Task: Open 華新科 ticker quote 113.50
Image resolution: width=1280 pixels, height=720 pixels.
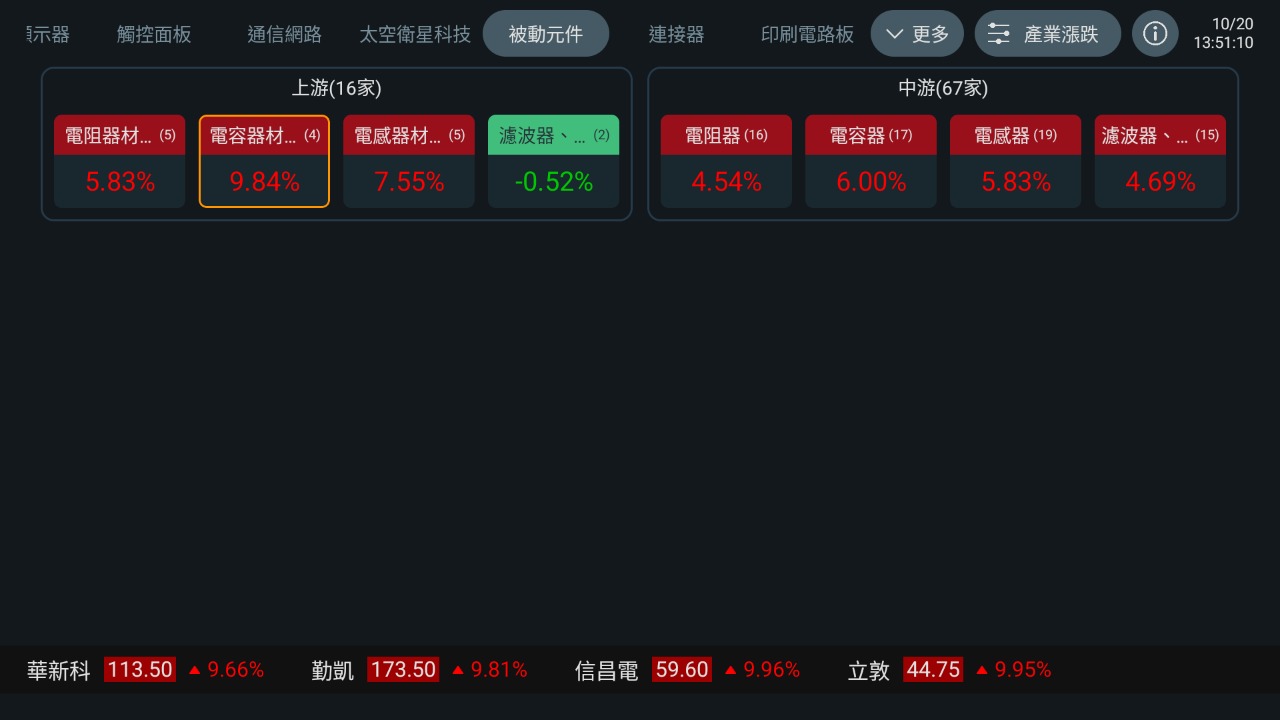Action: click(146, 670)
